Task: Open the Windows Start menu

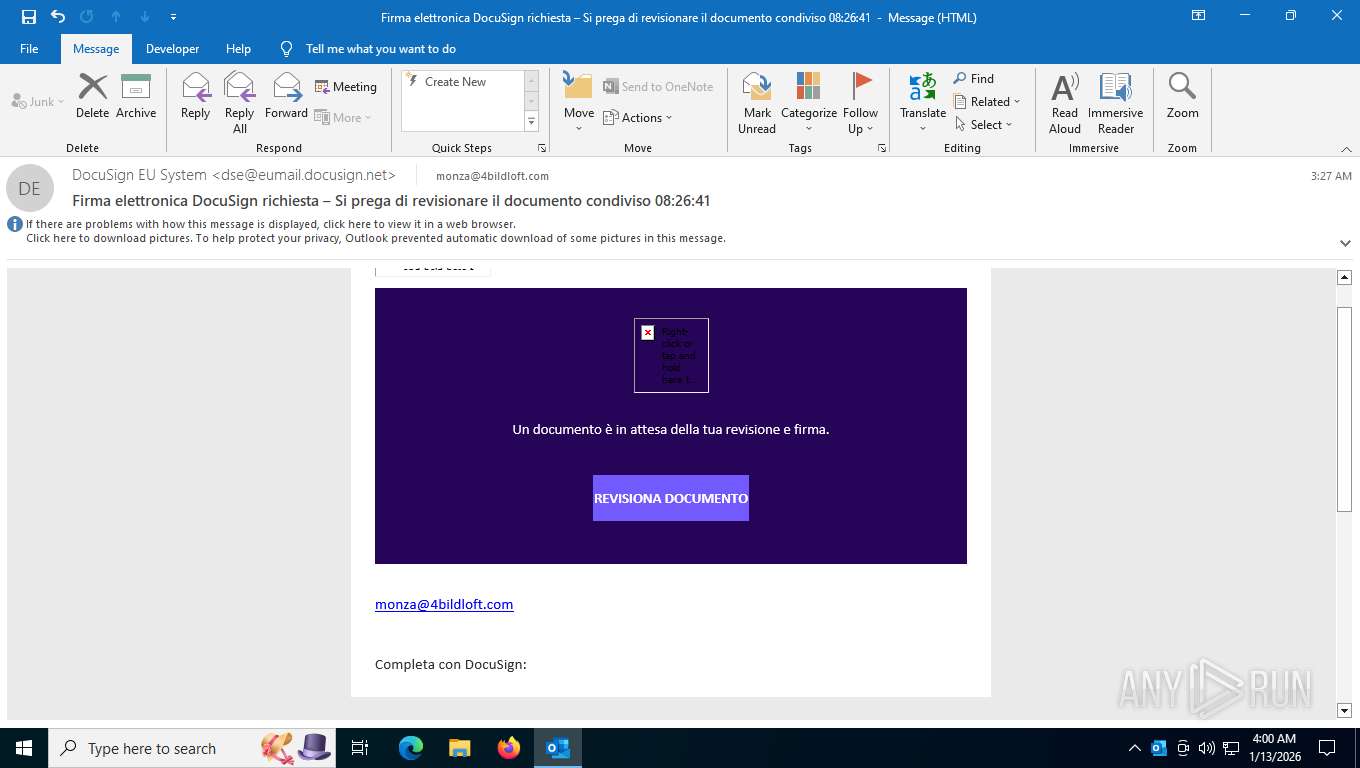Action: coord(23,748)
